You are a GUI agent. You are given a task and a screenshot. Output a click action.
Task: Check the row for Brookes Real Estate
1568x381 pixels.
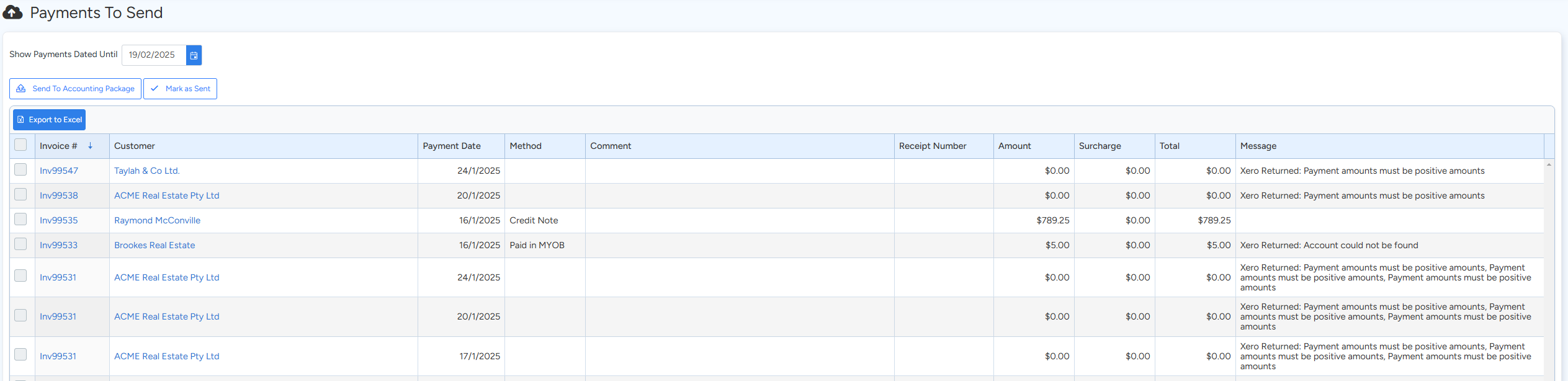coord(20,244)
